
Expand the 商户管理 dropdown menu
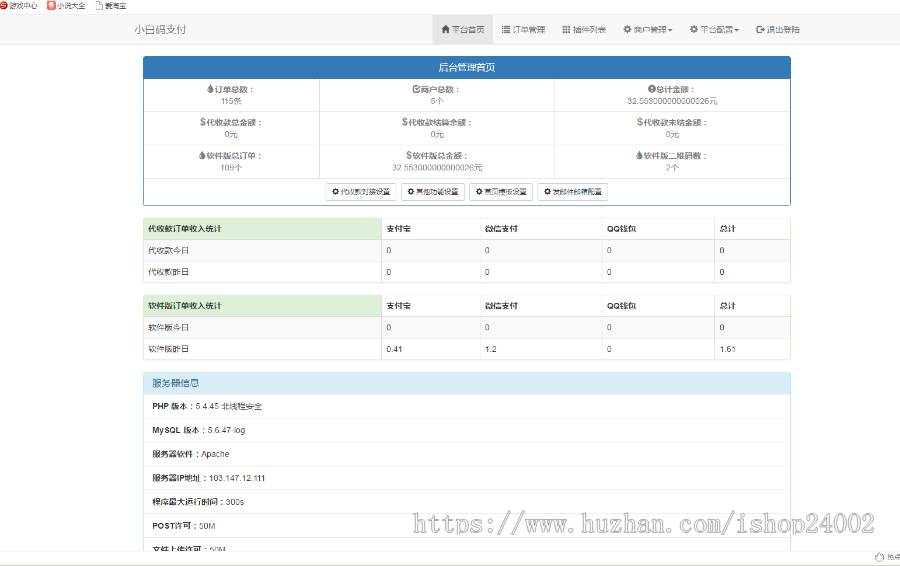647,30
